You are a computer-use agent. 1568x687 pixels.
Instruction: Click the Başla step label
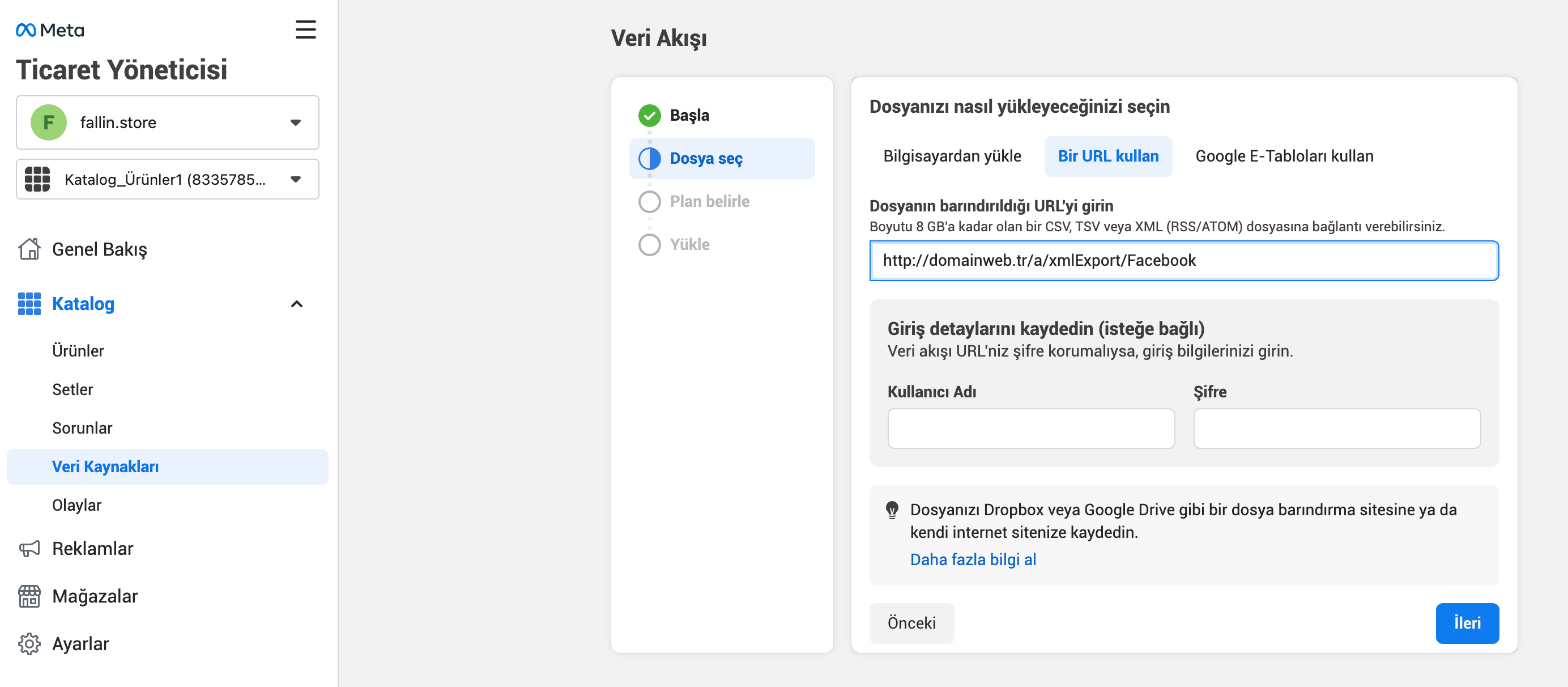pos(689,115)
